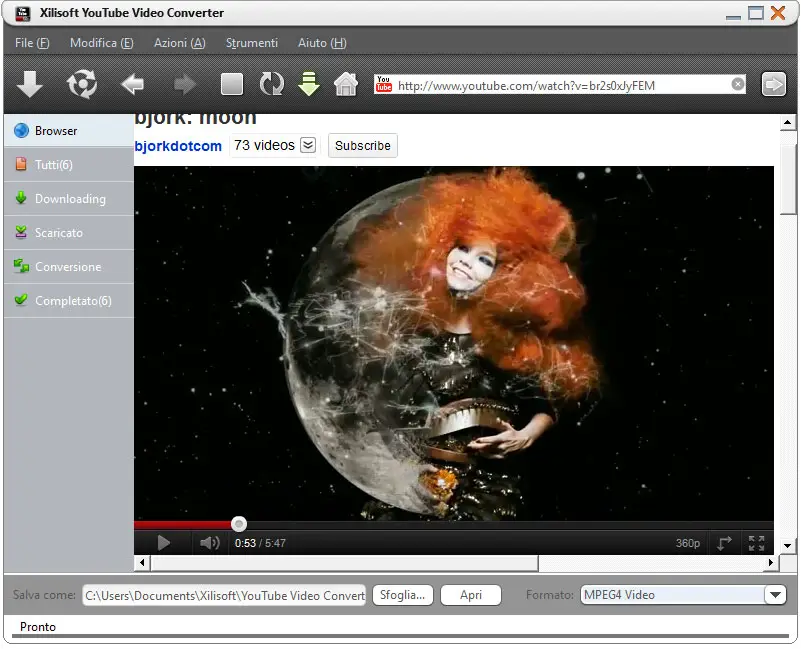Click the Pronto status bar text
The image size is (801, 649).
click(x=38, y=627)
